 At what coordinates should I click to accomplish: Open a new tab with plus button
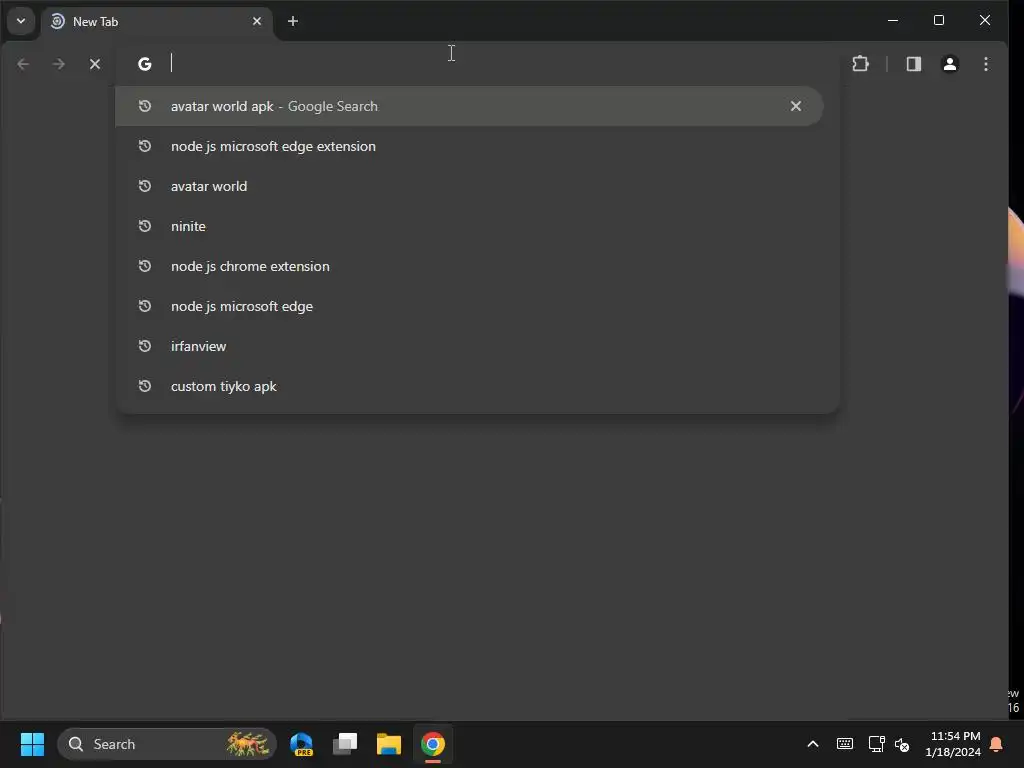tap(293, 22)
